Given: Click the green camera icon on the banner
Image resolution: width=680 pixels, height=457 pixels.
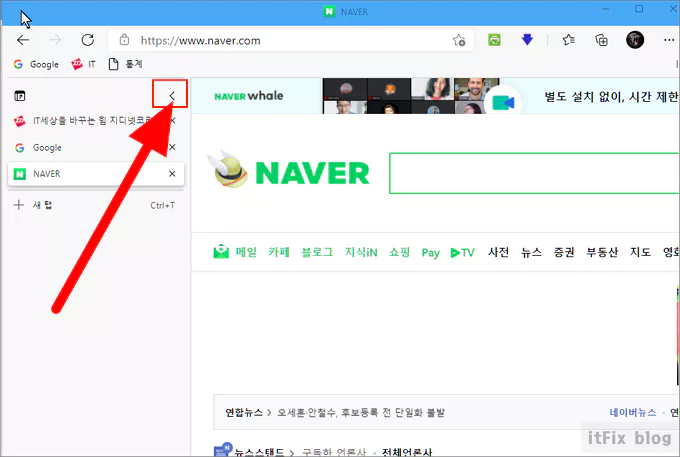Looking at the screenshot, I should (x=503, y=103).
